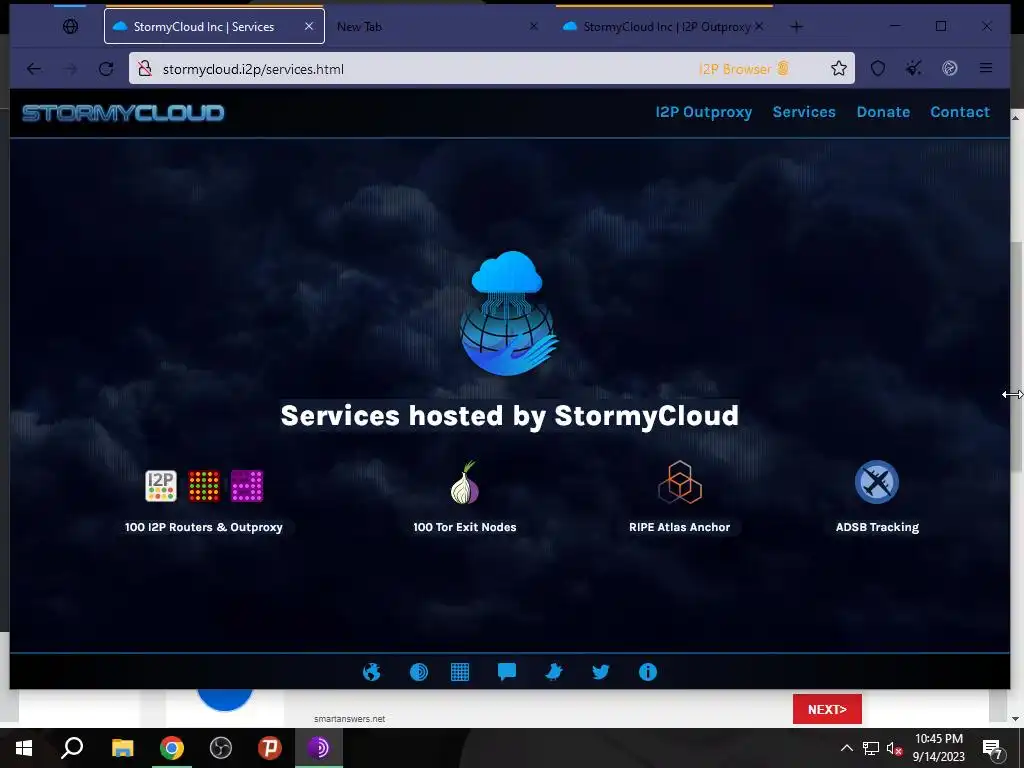Image resolution: width=1024 pixels, height=768 pixels.
Task: Open the Contact nav link
Action: tap(960, 112)
